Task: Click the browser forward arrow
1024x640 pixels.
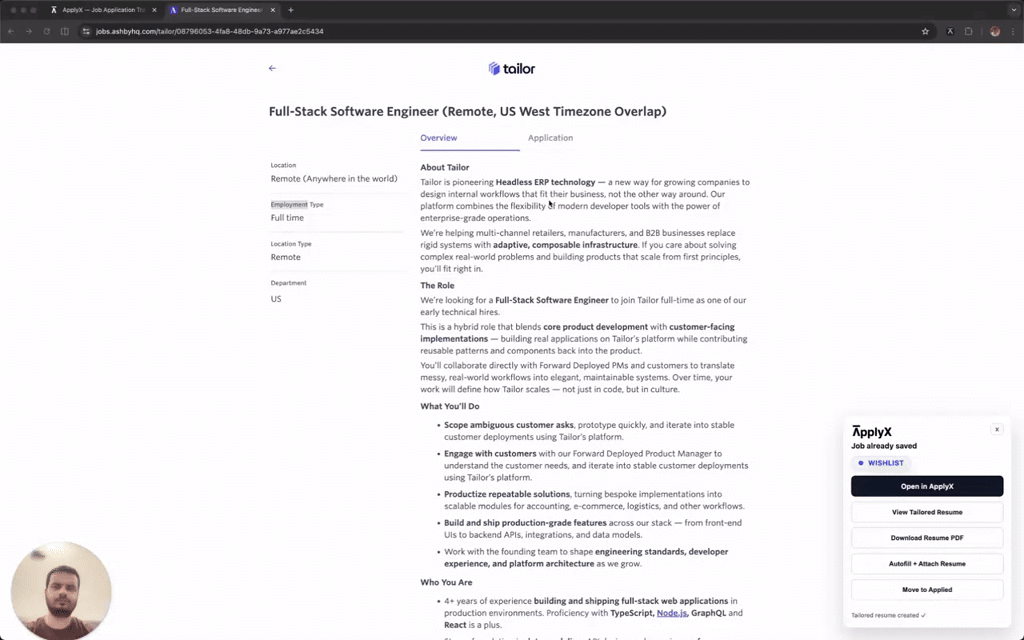Action: coord(29,31)
